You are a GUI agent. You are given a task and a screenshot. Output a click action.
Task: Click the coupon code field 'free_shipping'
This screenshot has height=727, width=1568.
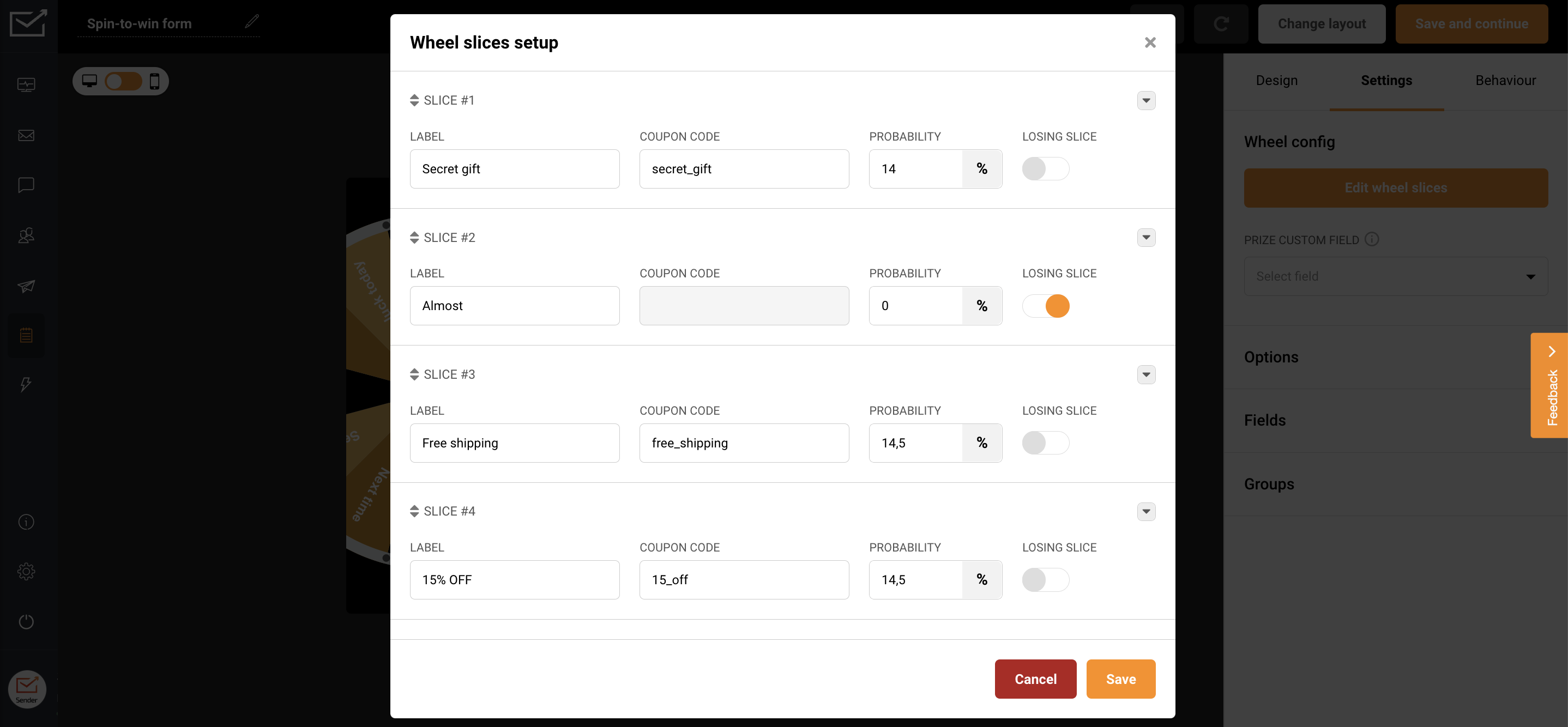tap(744, 443)
